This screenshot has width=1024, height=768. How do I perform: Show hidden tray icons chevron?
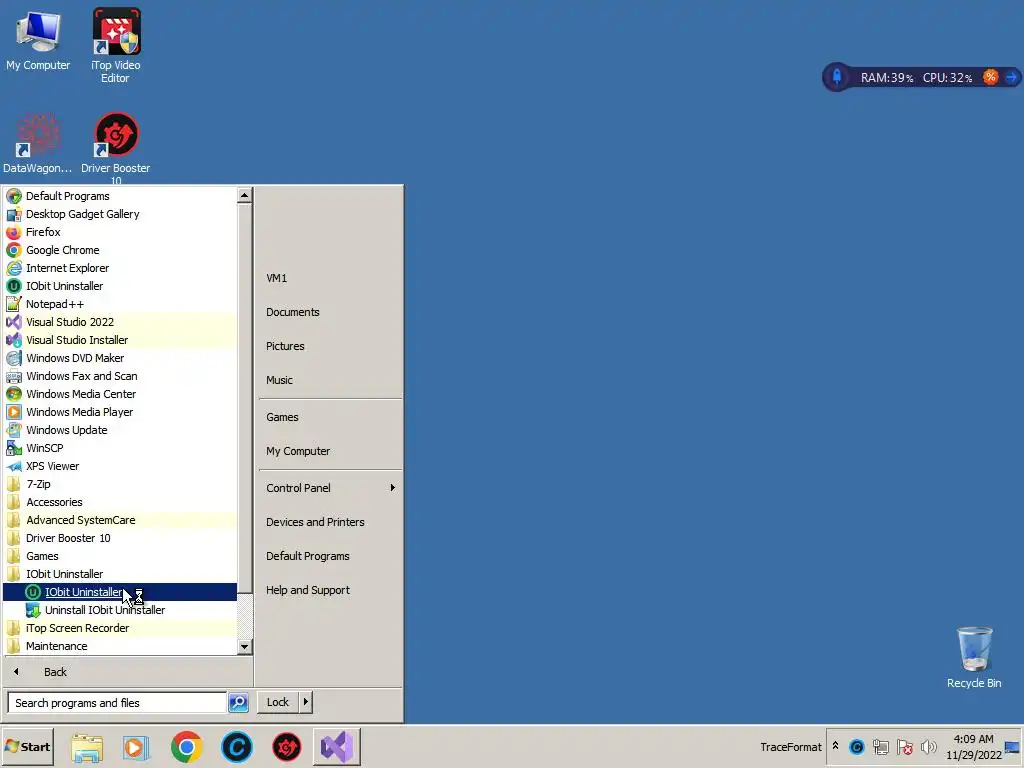coord(835,746)
